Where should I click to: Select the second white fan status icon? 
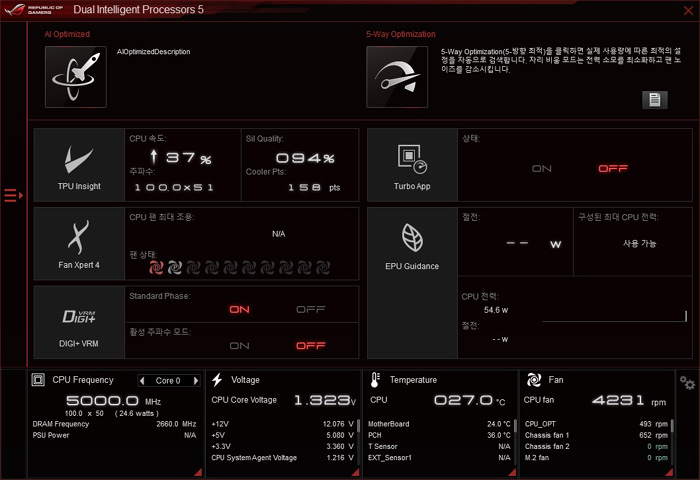(175, 267)
